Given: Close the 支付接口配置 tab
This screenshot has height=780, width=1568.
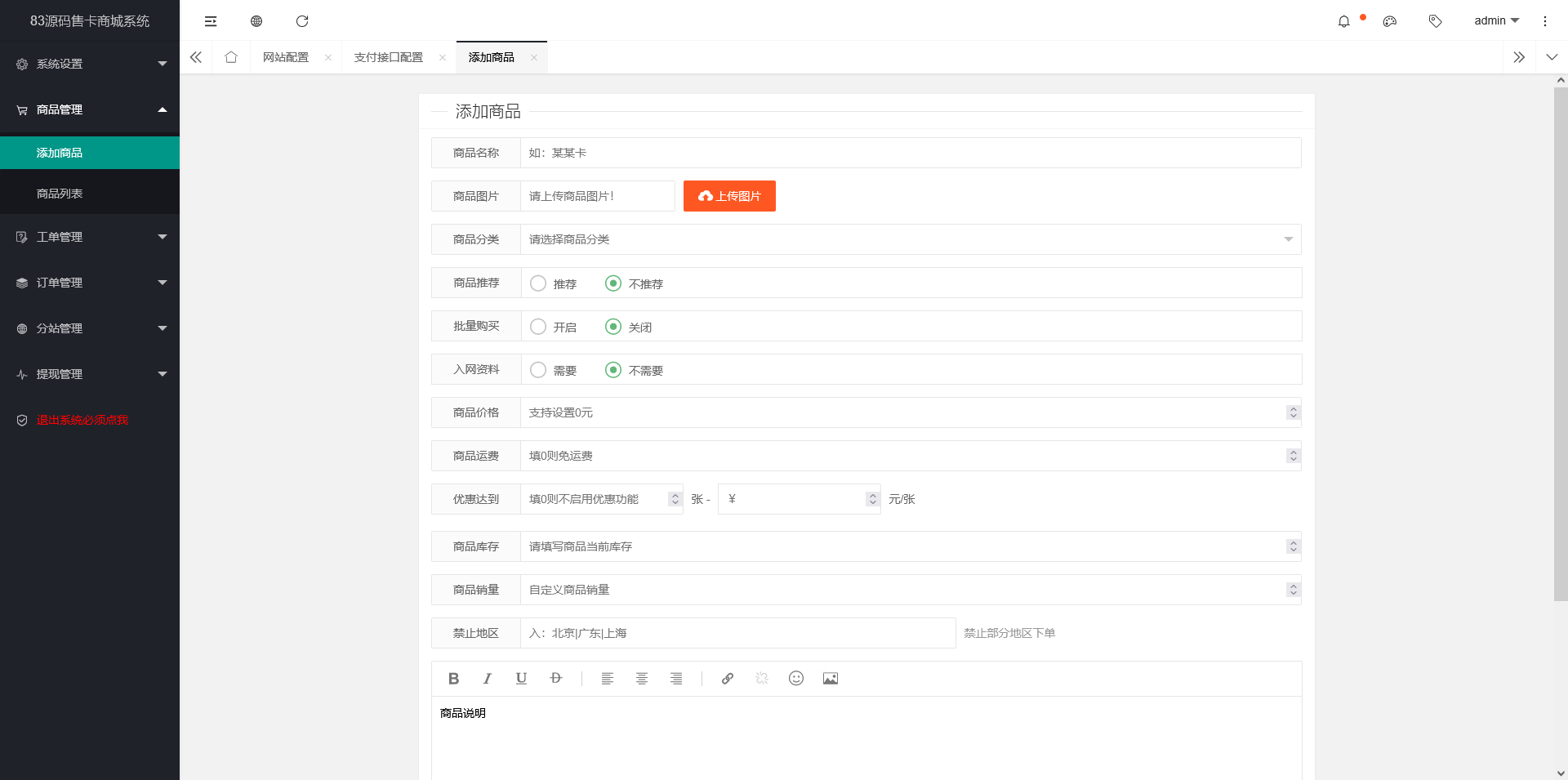Looking at the screenshot, I should pos(443,57).
